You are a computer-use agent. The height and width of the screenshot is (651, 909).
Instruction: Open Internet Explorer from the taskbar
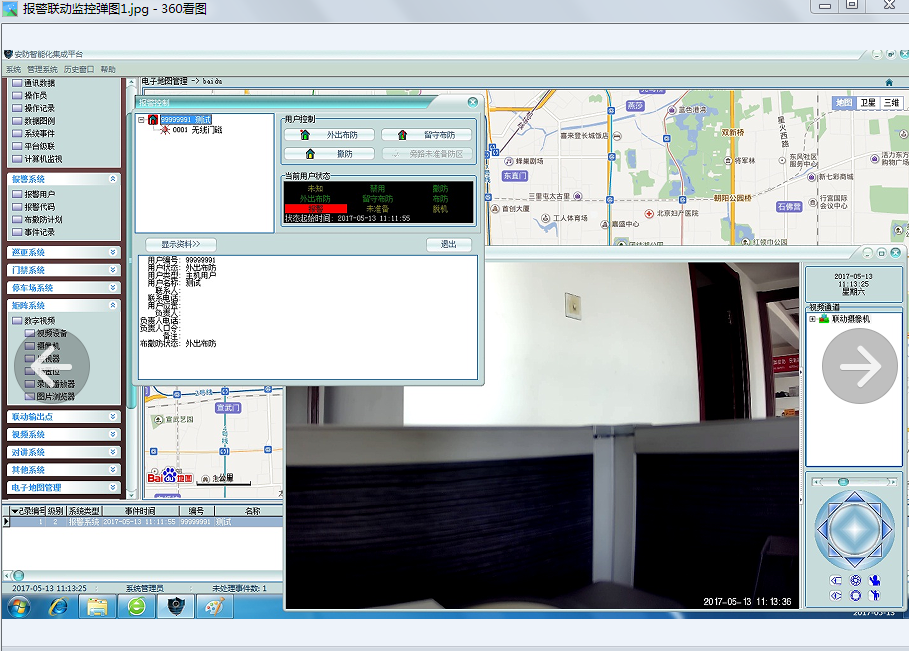[x=59, y=606]
